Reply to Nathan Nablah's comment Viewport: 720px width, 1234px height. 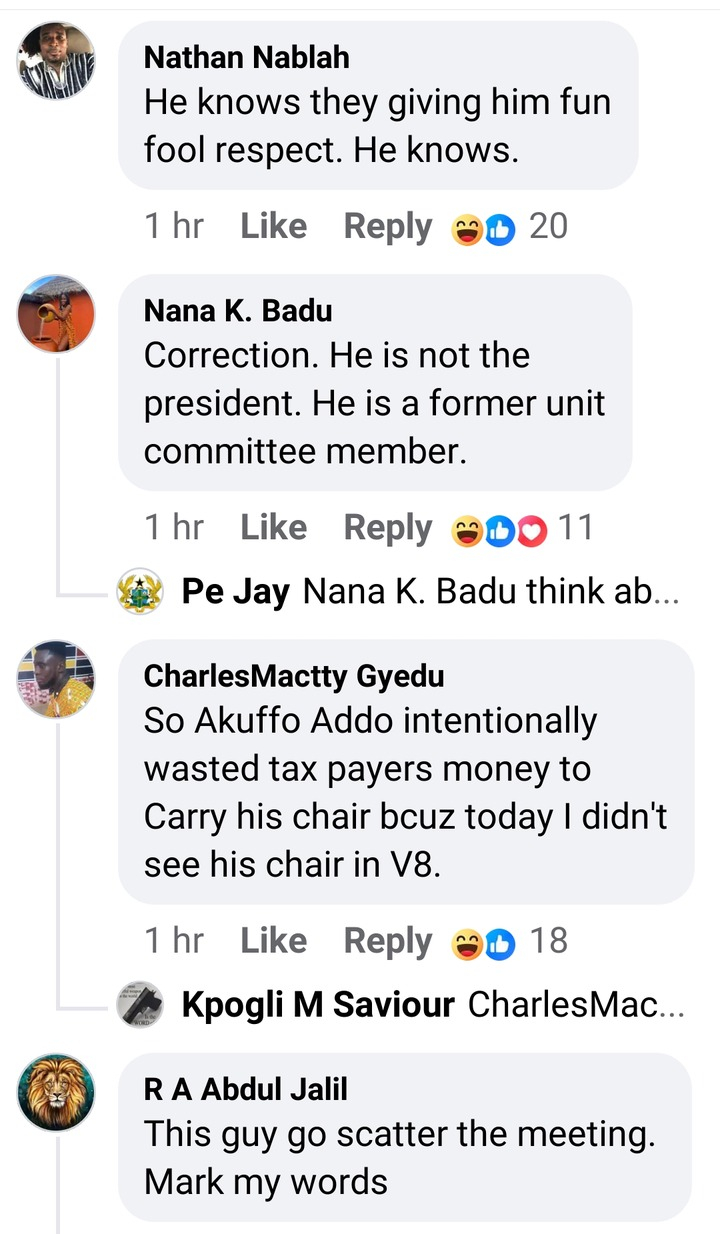click(388, 227)
